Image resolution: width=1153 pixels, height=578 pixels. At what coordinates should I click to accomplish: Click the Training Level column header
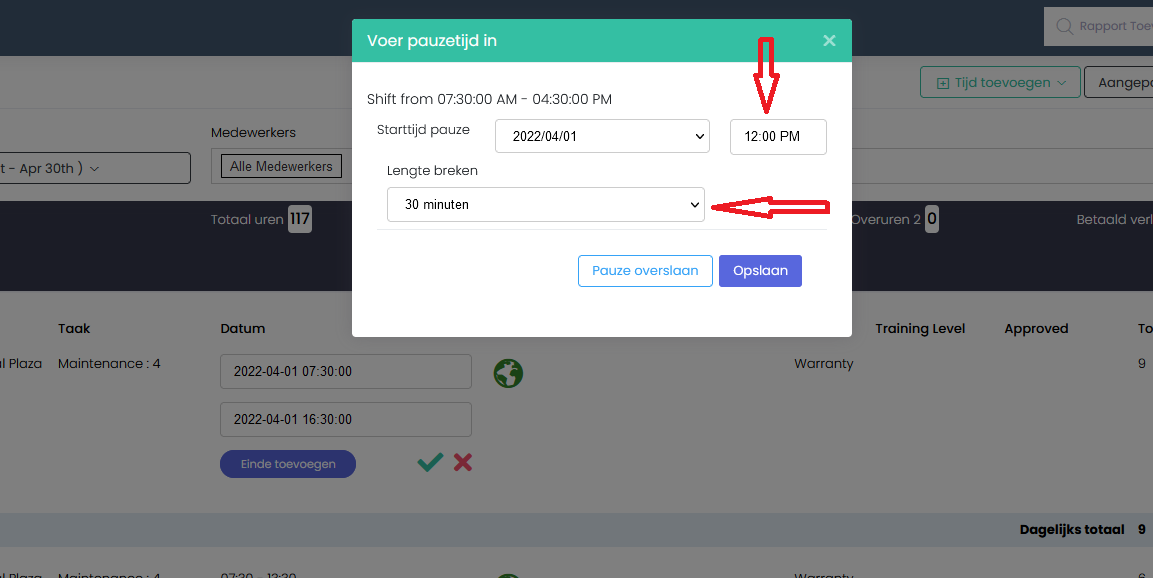click(920, 328)
